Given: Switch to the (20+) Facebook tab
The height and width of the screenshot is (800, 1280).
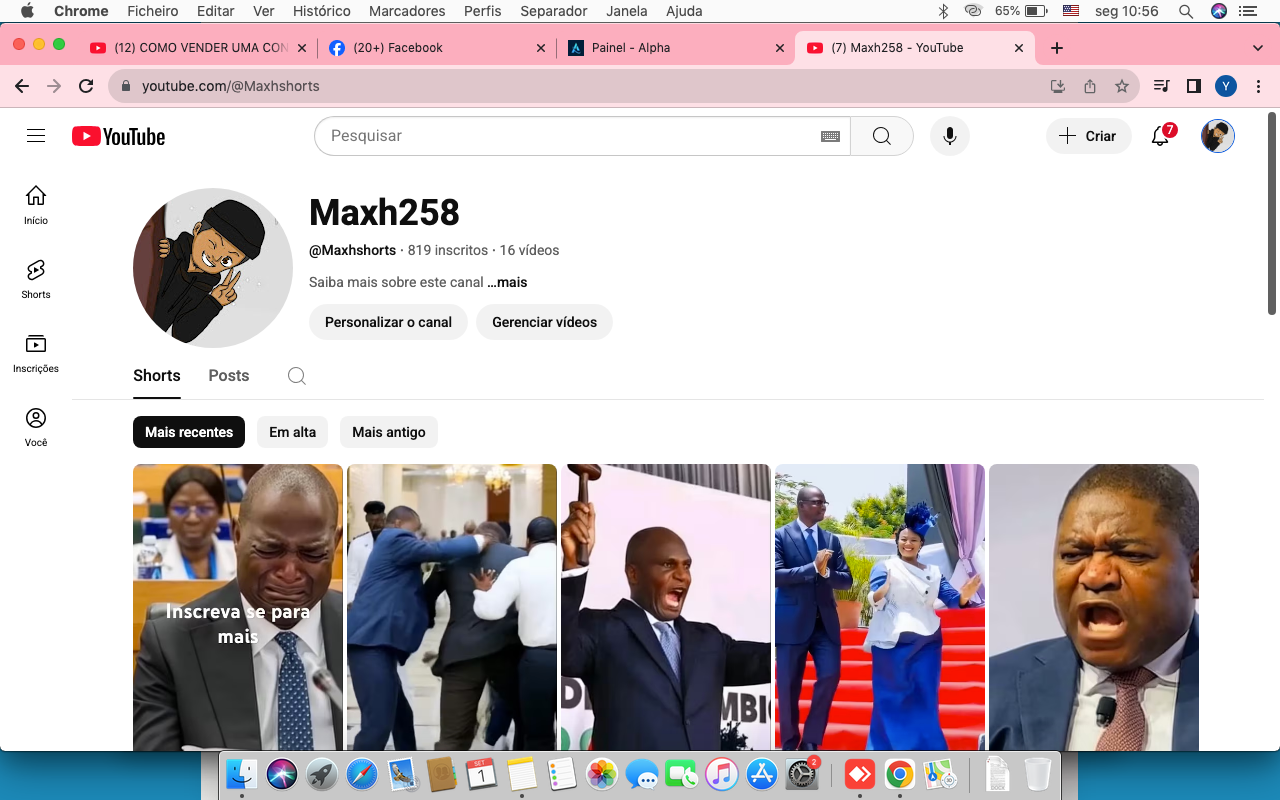Looking at the screenshot, I should 436,48.
